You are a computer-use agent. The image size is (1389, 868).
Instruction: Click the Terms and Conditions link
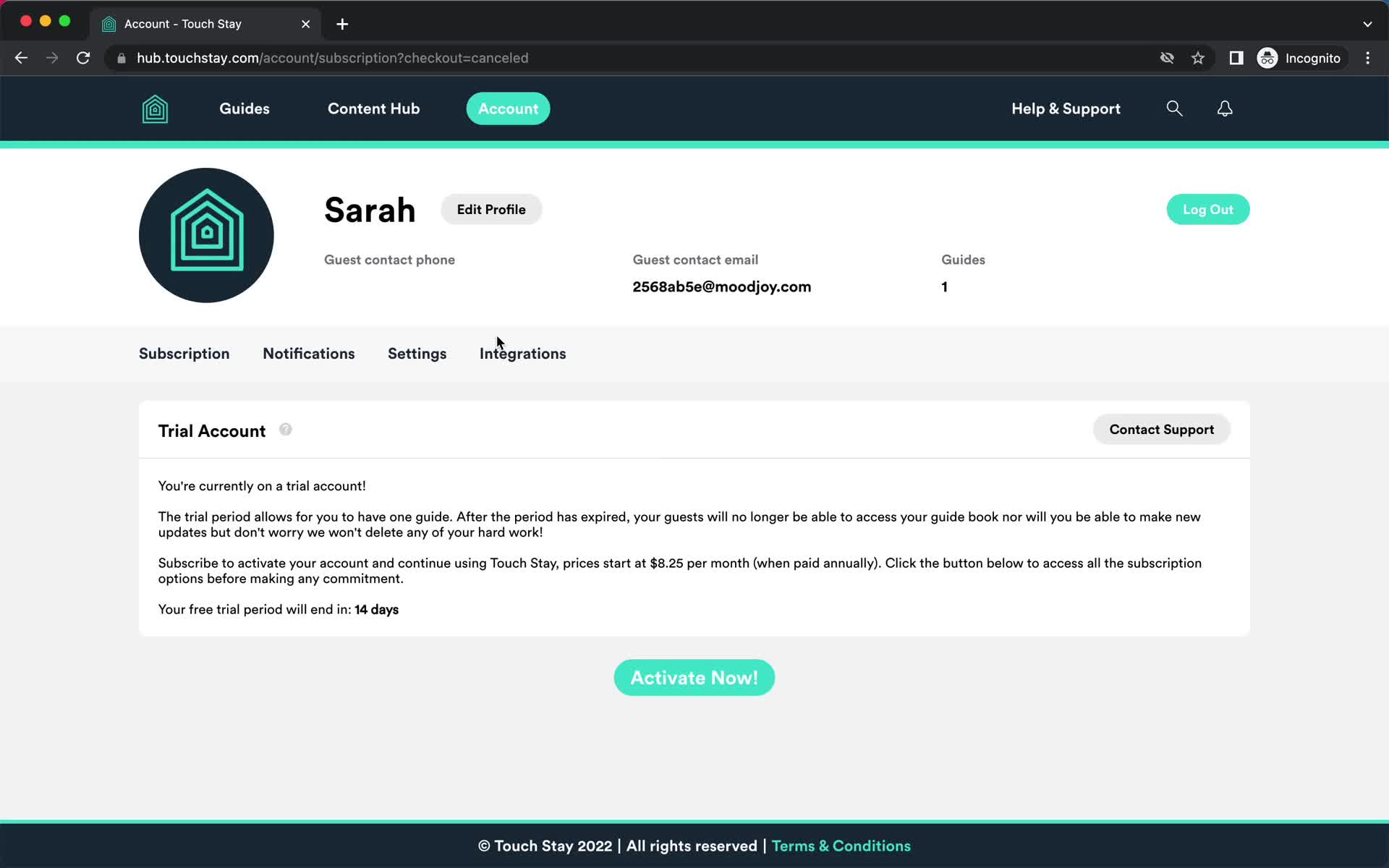[840, 845]
